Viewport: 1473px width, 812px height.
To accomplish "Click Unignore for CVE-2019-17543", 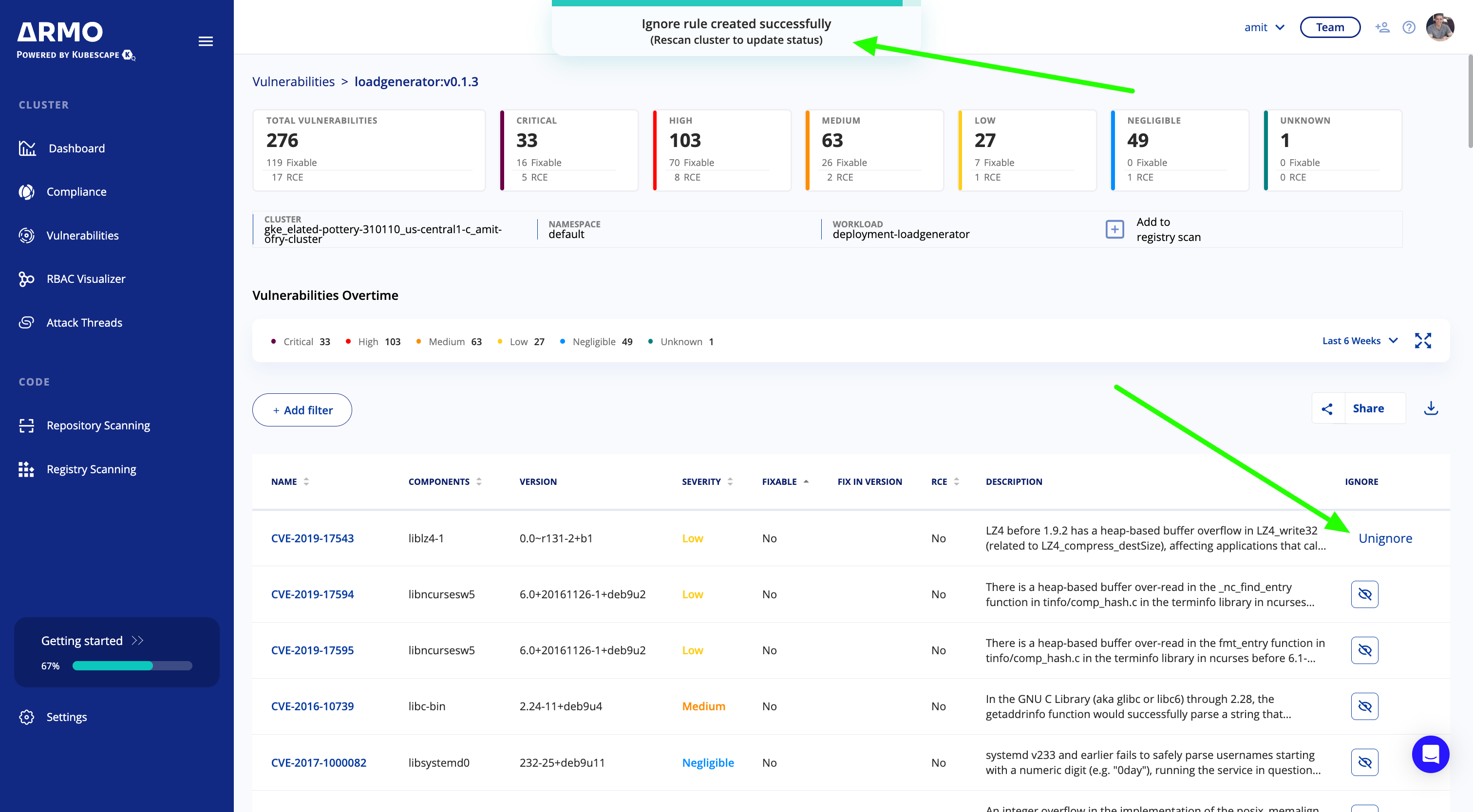I will point(1385,538).
